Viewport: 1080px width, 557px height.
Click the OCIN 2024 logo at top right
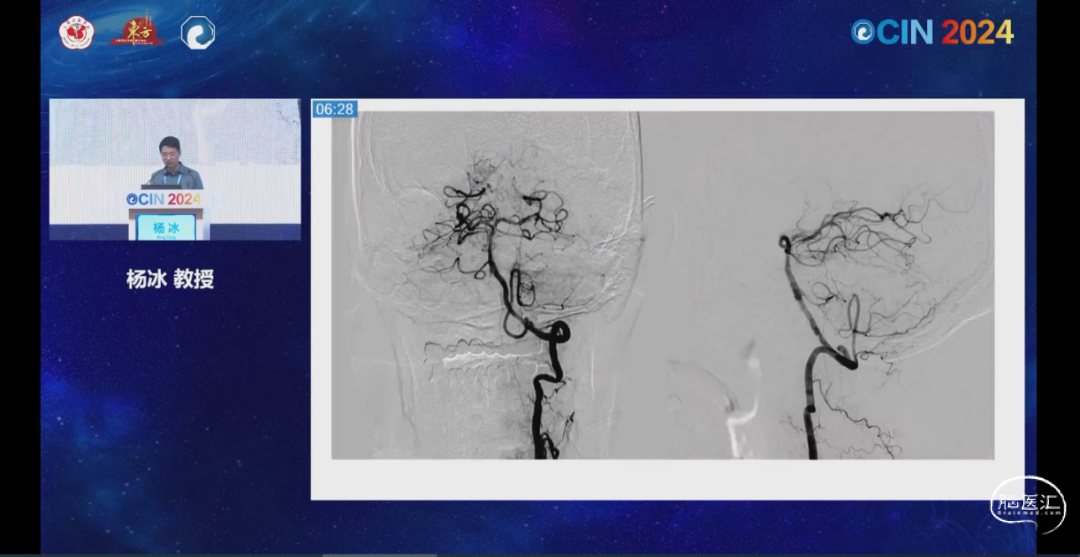point(932,32)
